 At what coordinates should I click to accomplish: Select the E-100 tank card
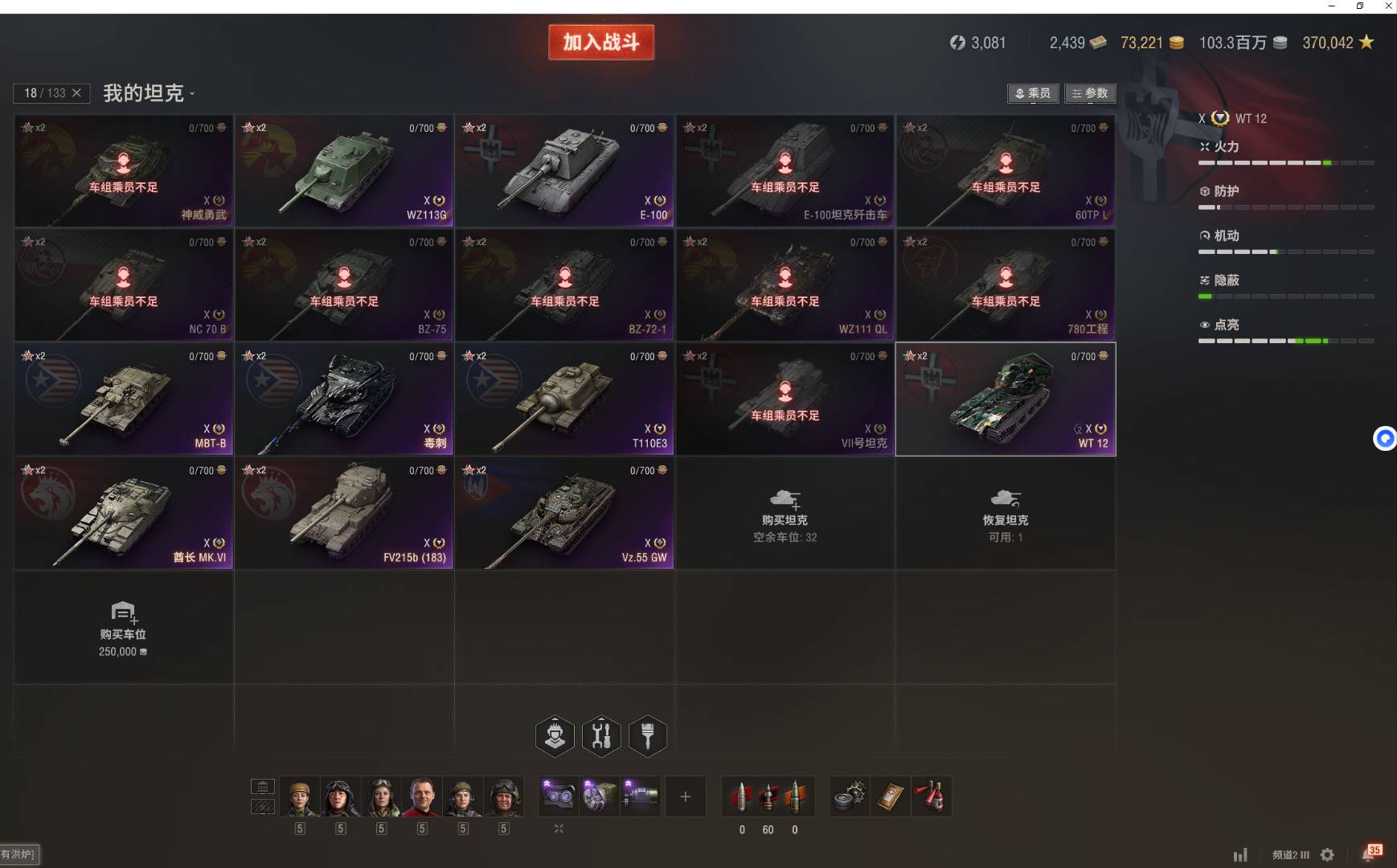564,170
